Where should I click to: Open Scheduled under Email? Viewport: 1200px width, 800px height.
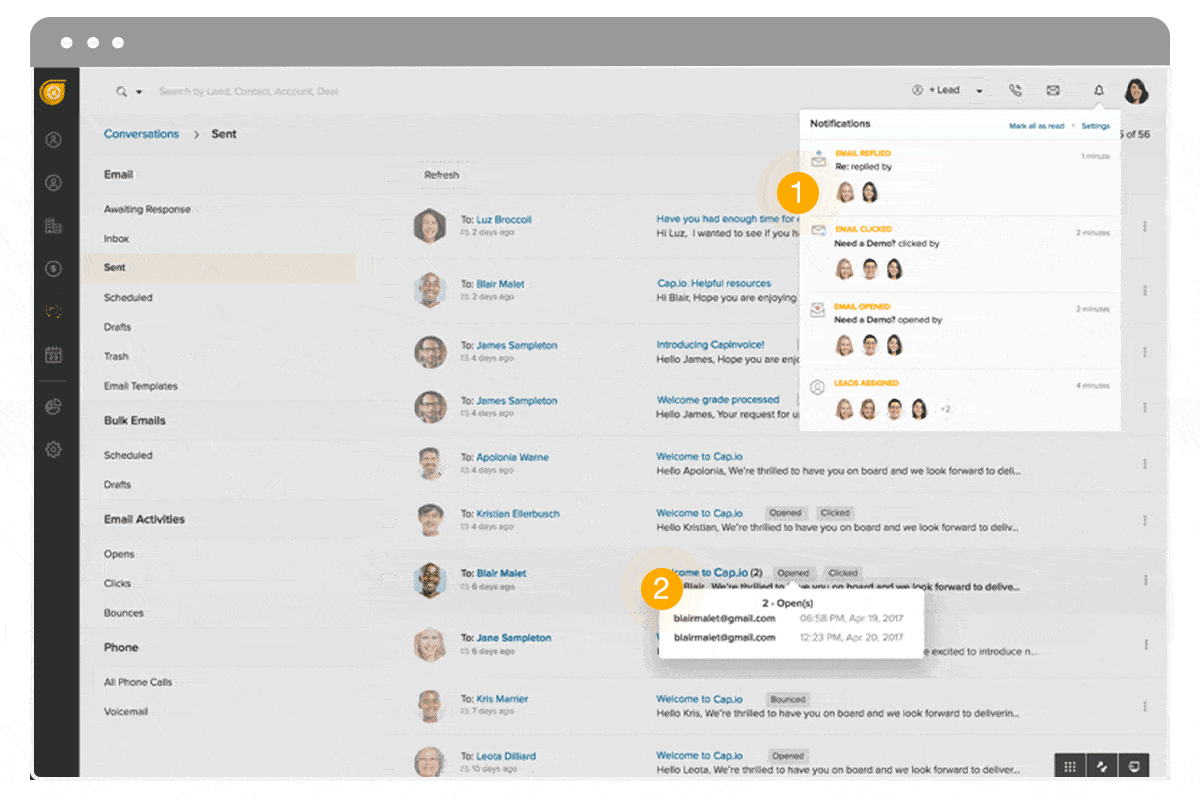point(128,298)
